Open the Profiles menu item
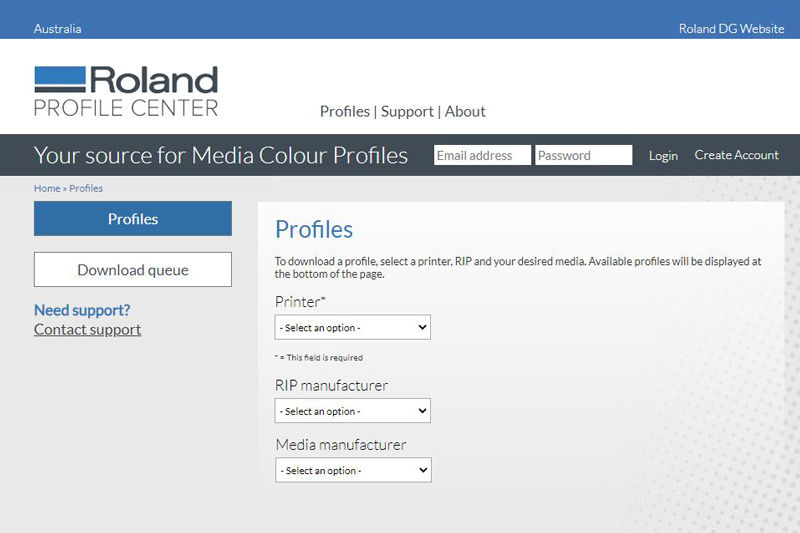 tap(344, 111)
